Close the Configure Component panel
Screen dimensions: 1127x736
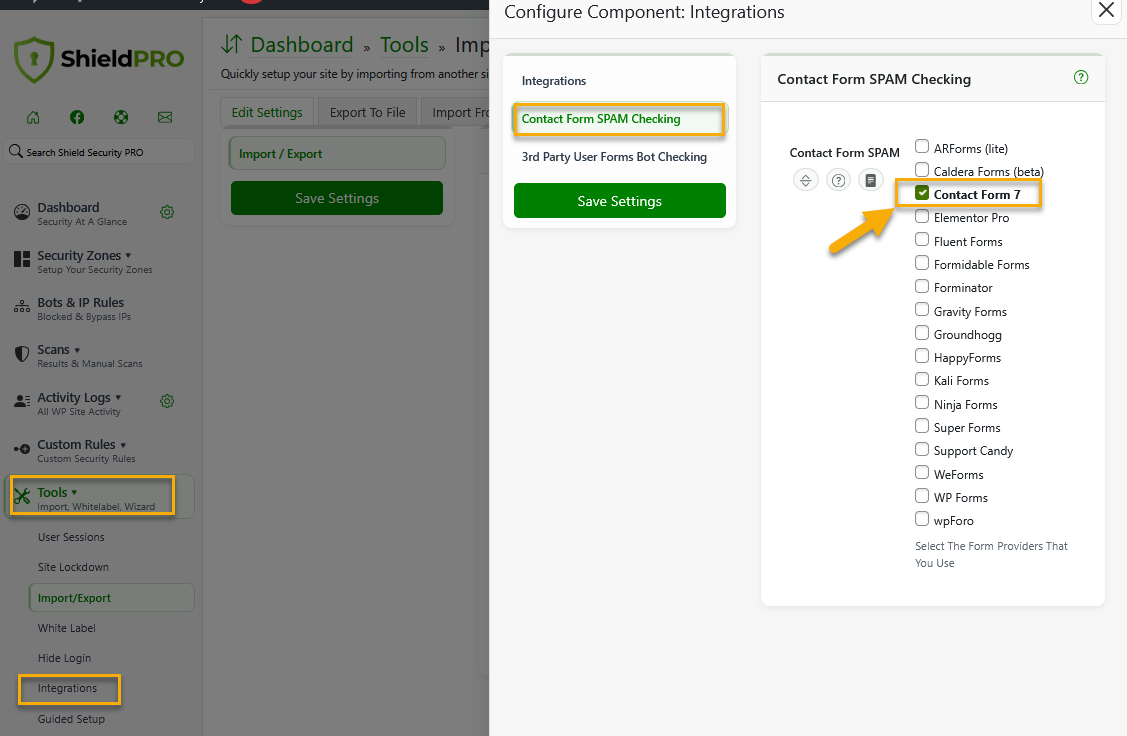[x=1106, y=11]
